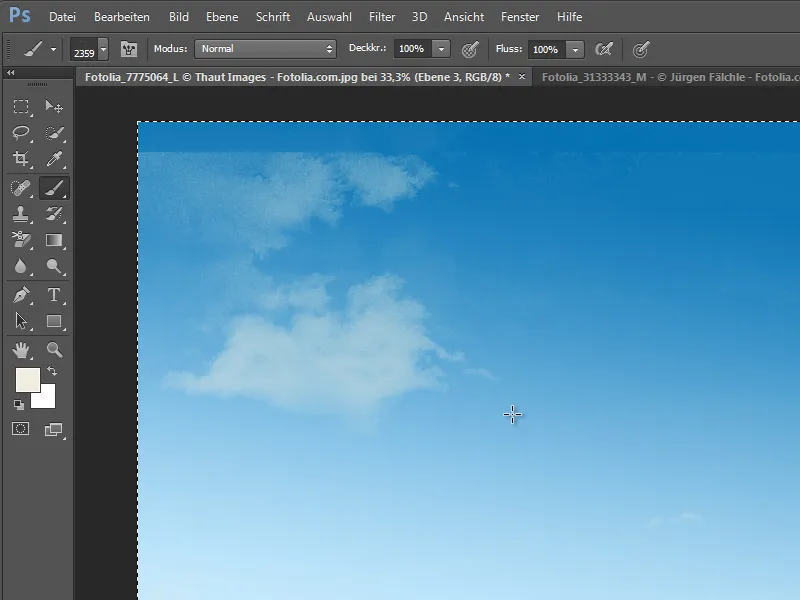800x600 pixels.
Task: Select the Hand tool
Action: [21, 350]
